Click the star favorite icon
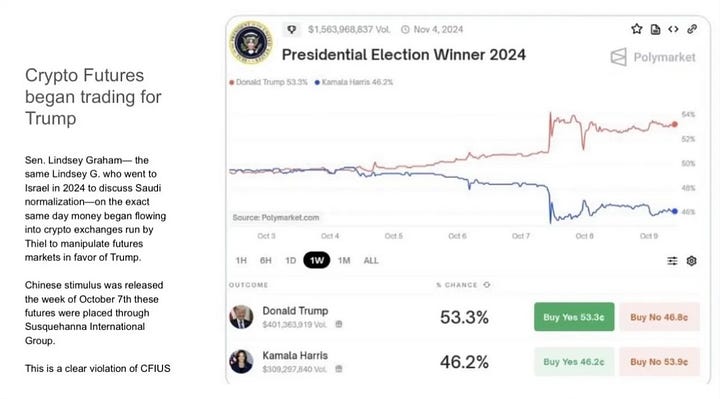The height and width of the screenshot is (399, 720). click(636, 29)
